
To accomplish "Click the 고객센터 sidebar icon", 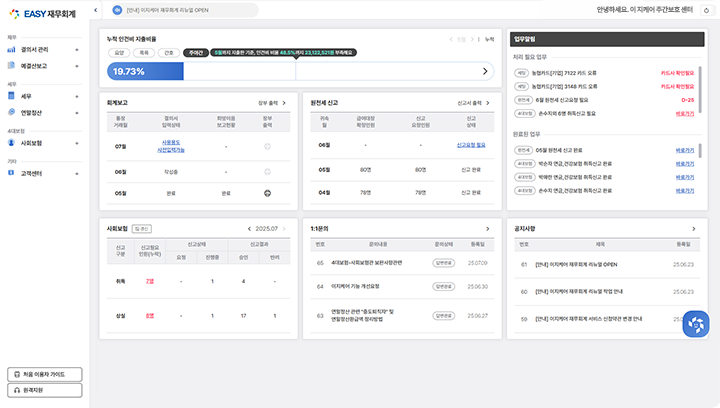I will 11,173.
